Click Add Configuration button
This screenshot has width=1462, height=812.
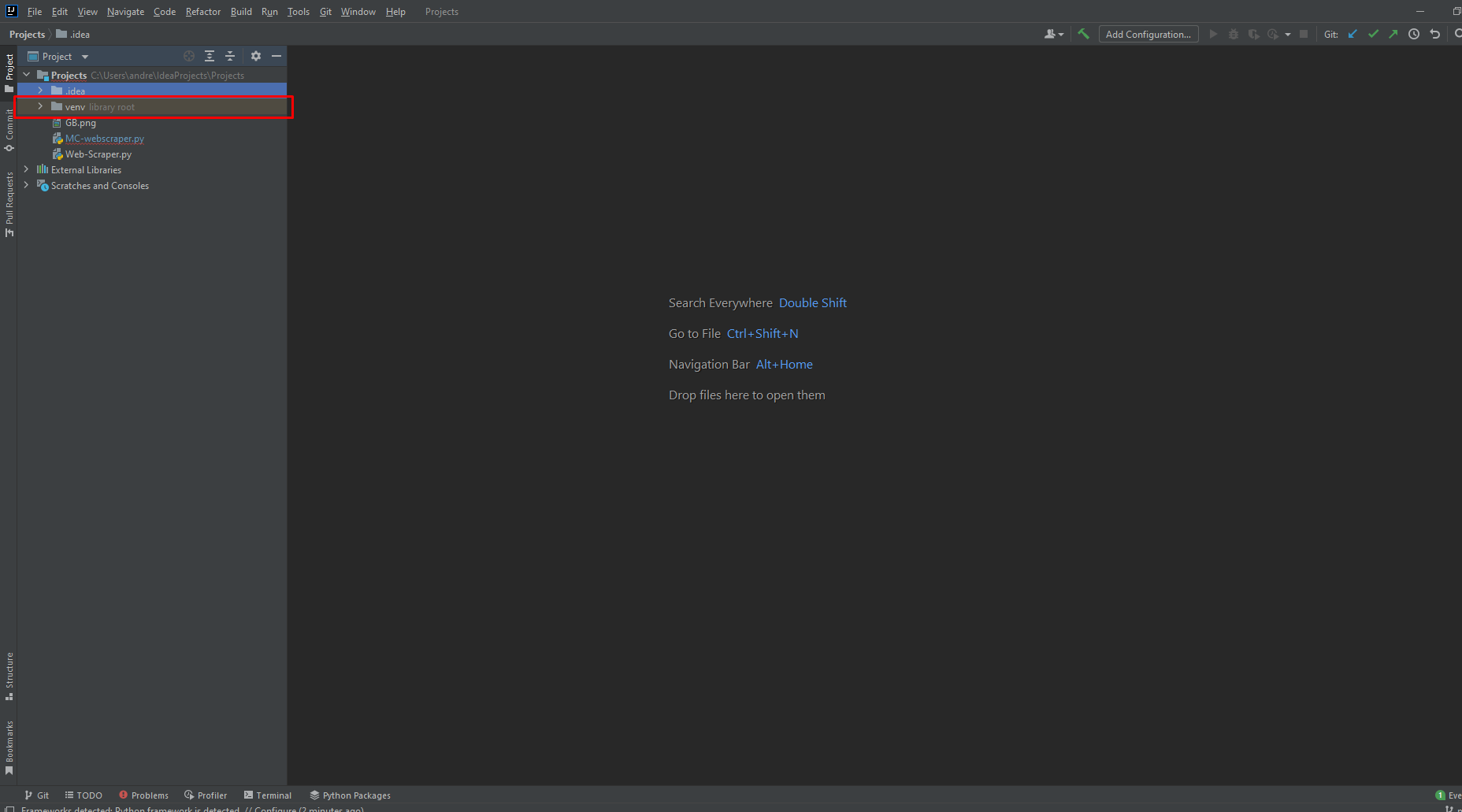pos(1148,34)
